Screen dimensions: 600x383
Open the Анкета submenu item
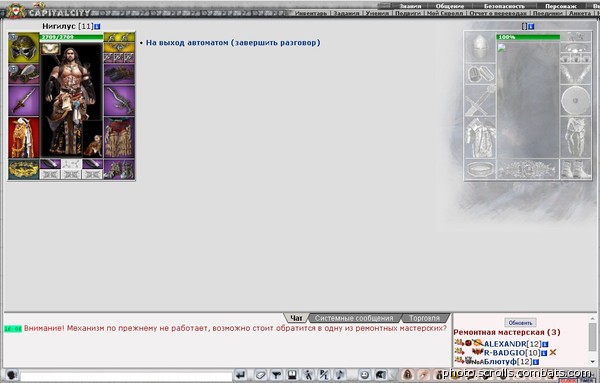coord(580,13)
